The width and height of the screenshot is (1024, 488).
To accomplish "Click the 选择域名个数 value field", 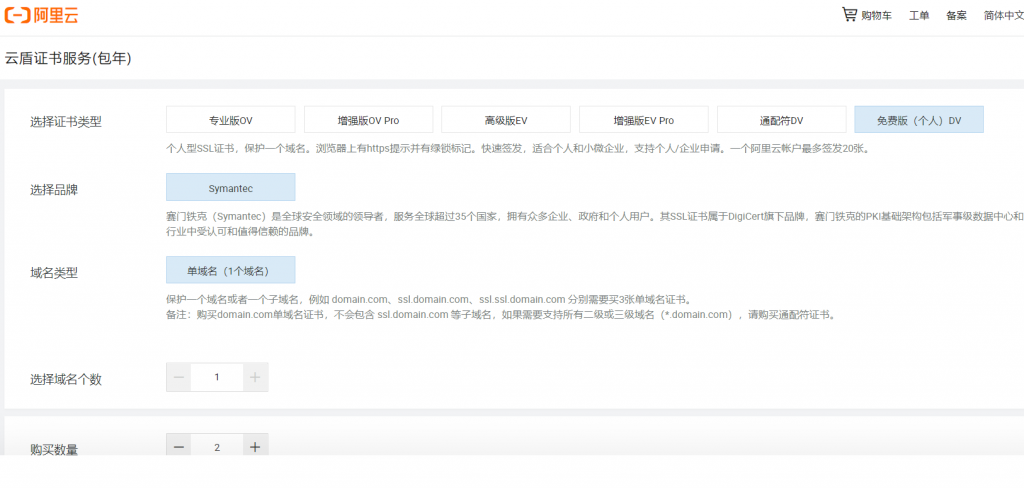I will 217,377.
